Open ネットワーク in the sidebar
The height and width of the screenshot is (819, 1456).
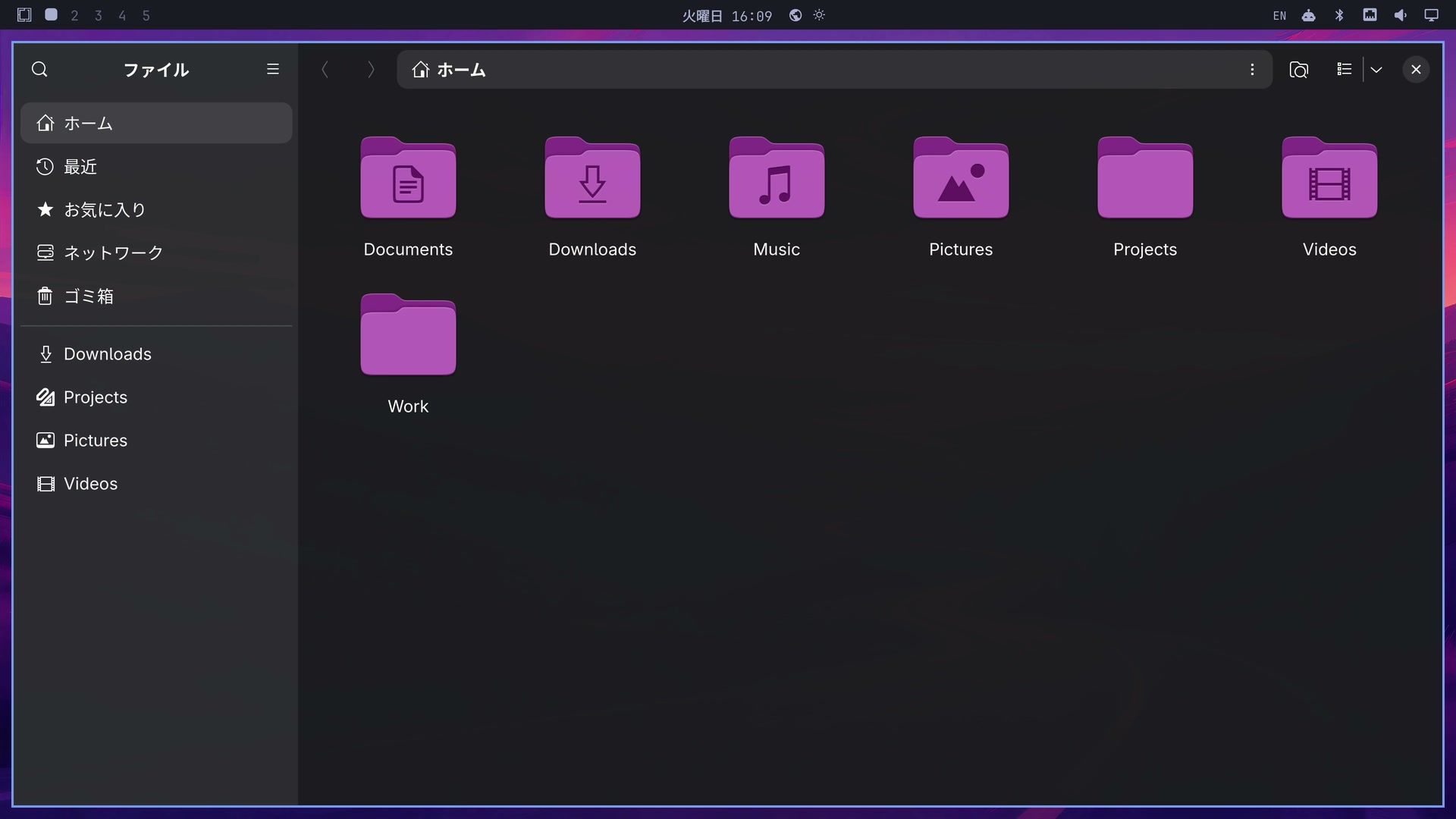click(156, 253)
